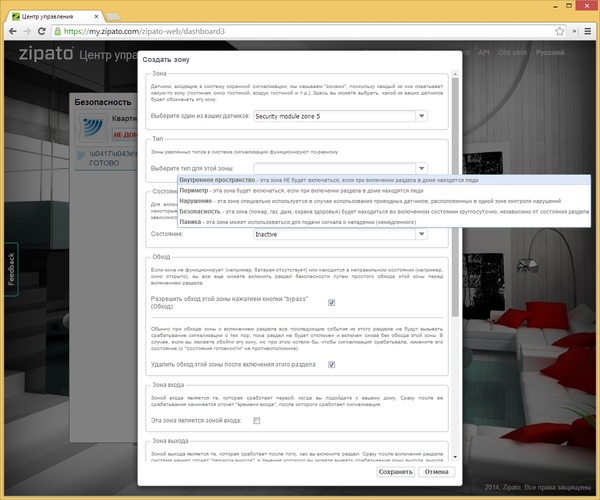This screenshot has width=600, height=500.
Task: Click the Сохранить button
Action: coord(395,472)
